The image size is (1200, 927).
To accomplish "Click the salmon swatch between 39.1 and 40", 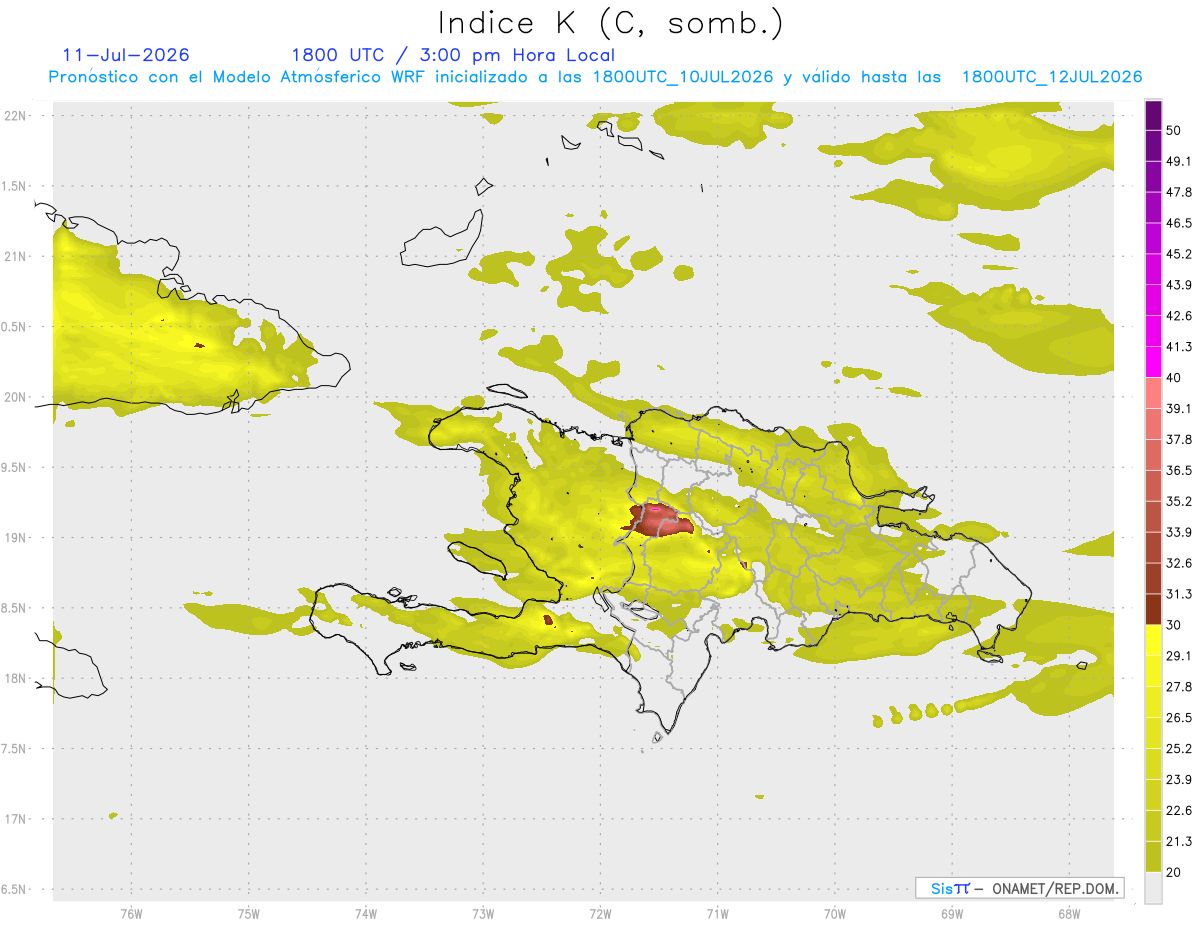I will (x=1153, y=393).
